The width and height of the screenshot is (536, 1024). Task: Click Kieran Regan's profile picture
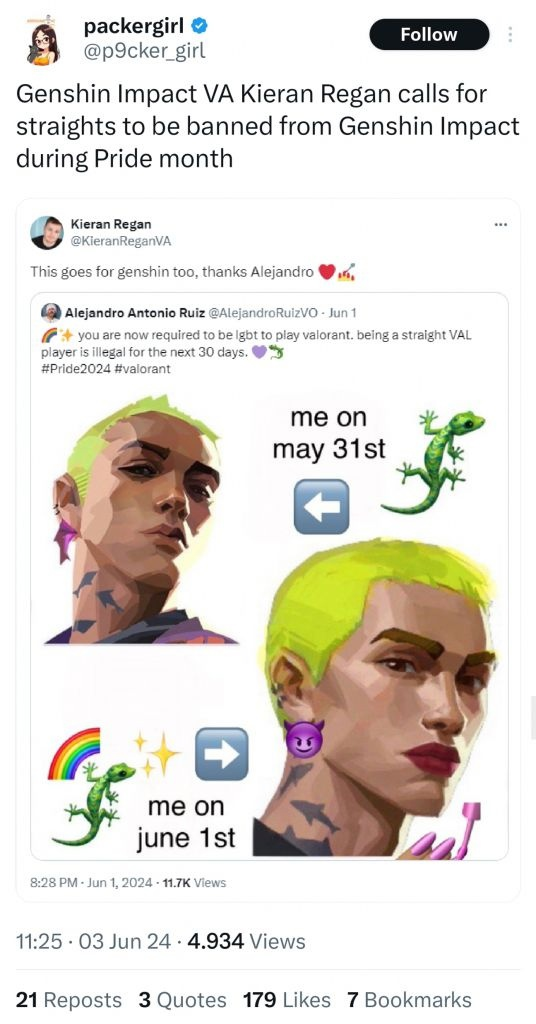pos(47,232)
